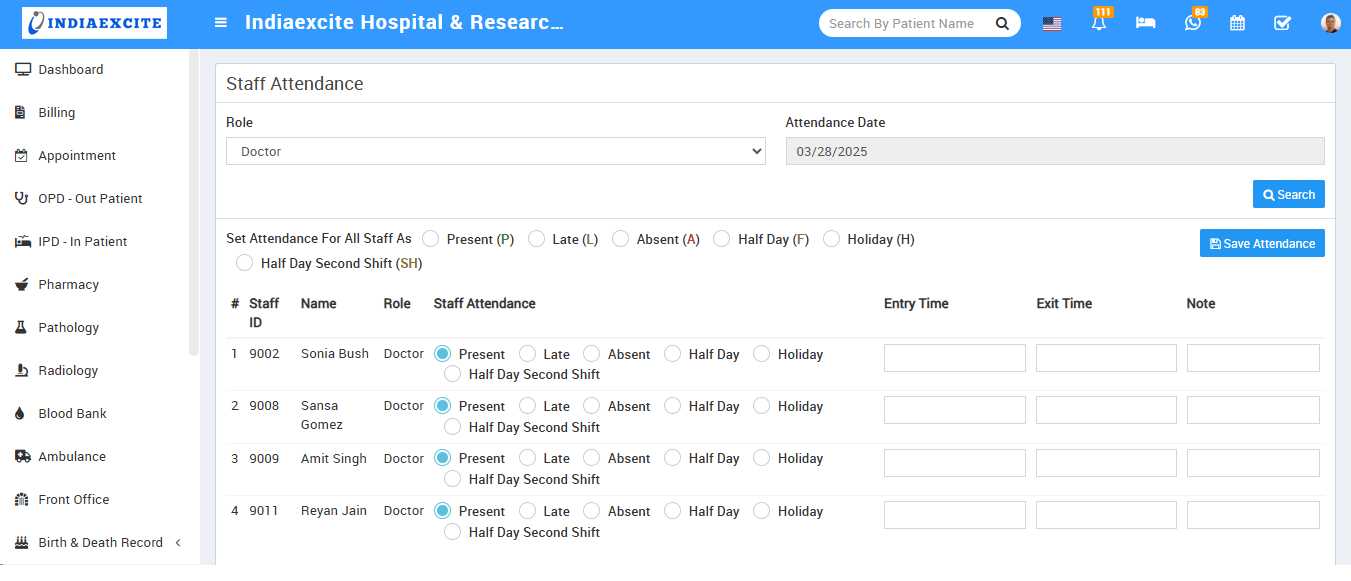The image size is (1351, 581).
Task: Open the task checklist icon
Action: pos(1282,23)
